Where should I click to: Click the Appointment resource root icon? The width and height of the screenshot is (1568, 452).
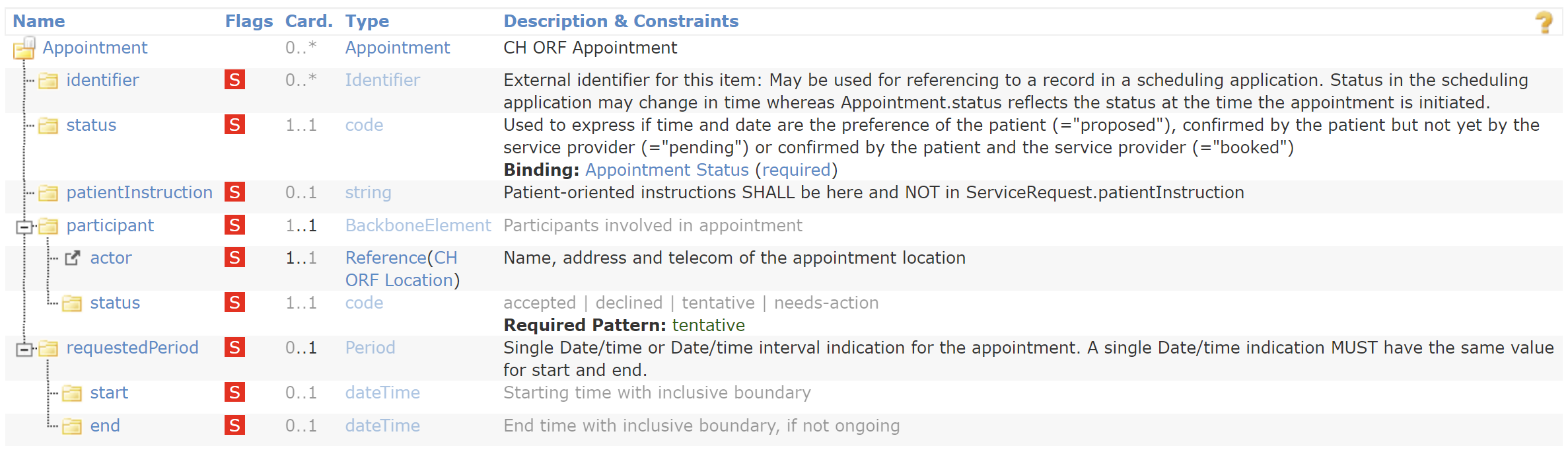pos(24,48)
